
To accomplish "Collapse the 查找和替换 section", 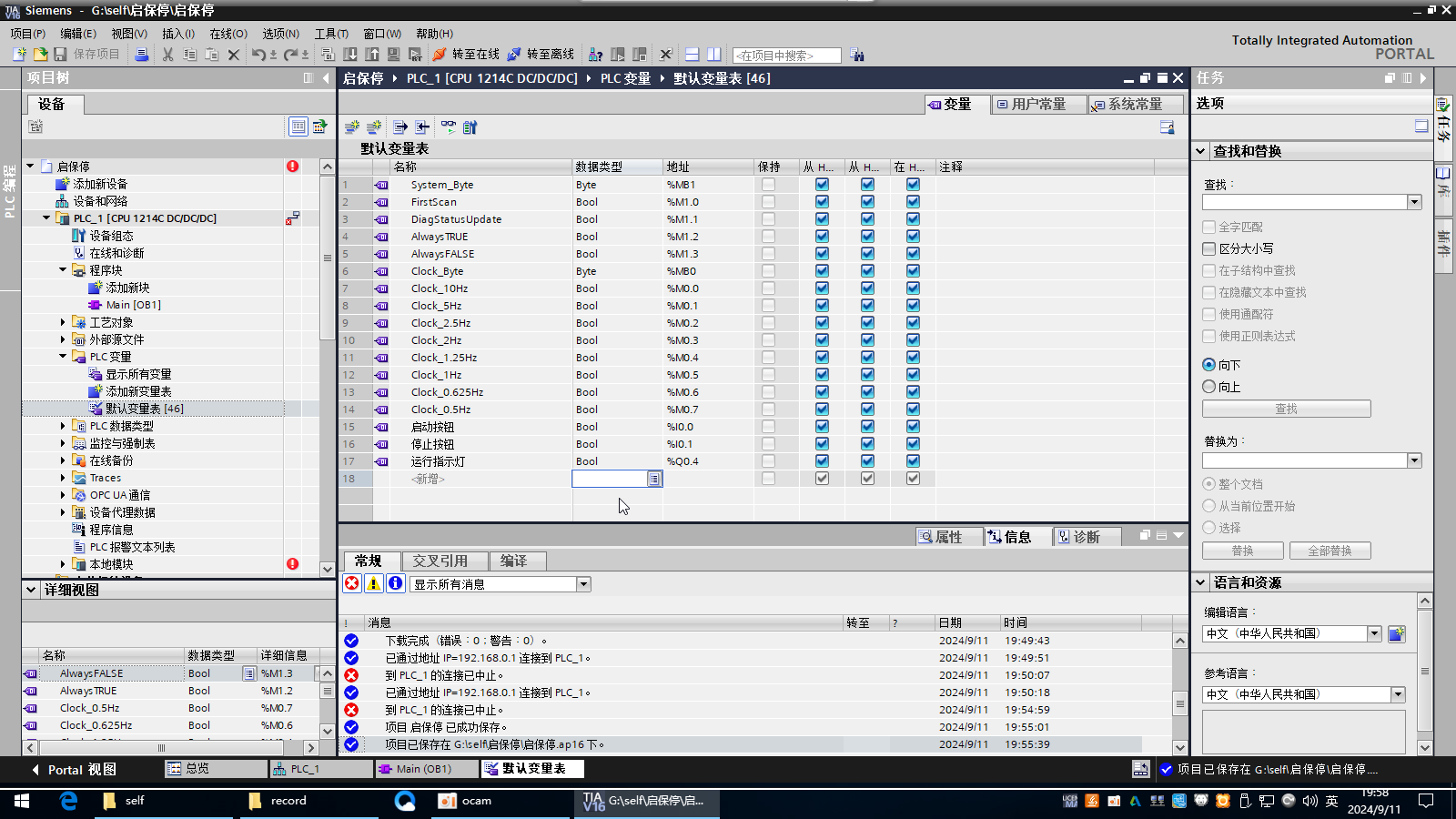I will [x=1200, y=151].
